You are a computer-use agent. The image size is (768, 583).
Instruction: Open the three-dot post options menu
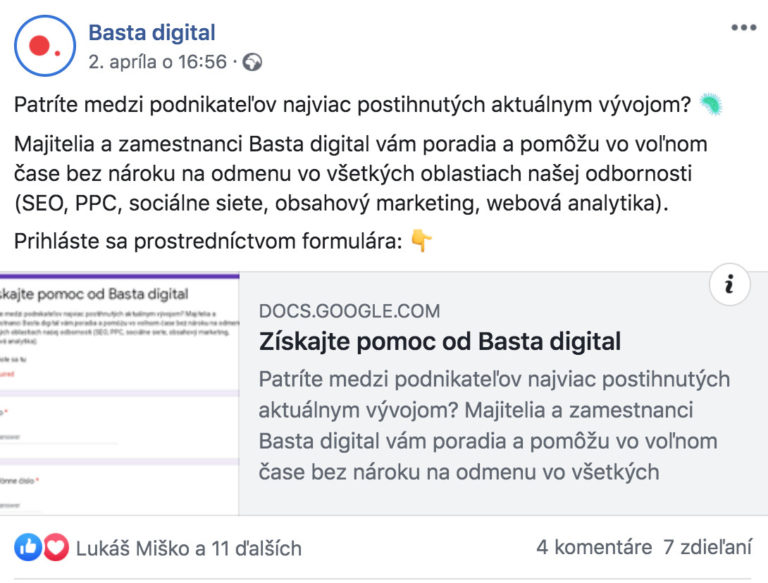point(743,28)
